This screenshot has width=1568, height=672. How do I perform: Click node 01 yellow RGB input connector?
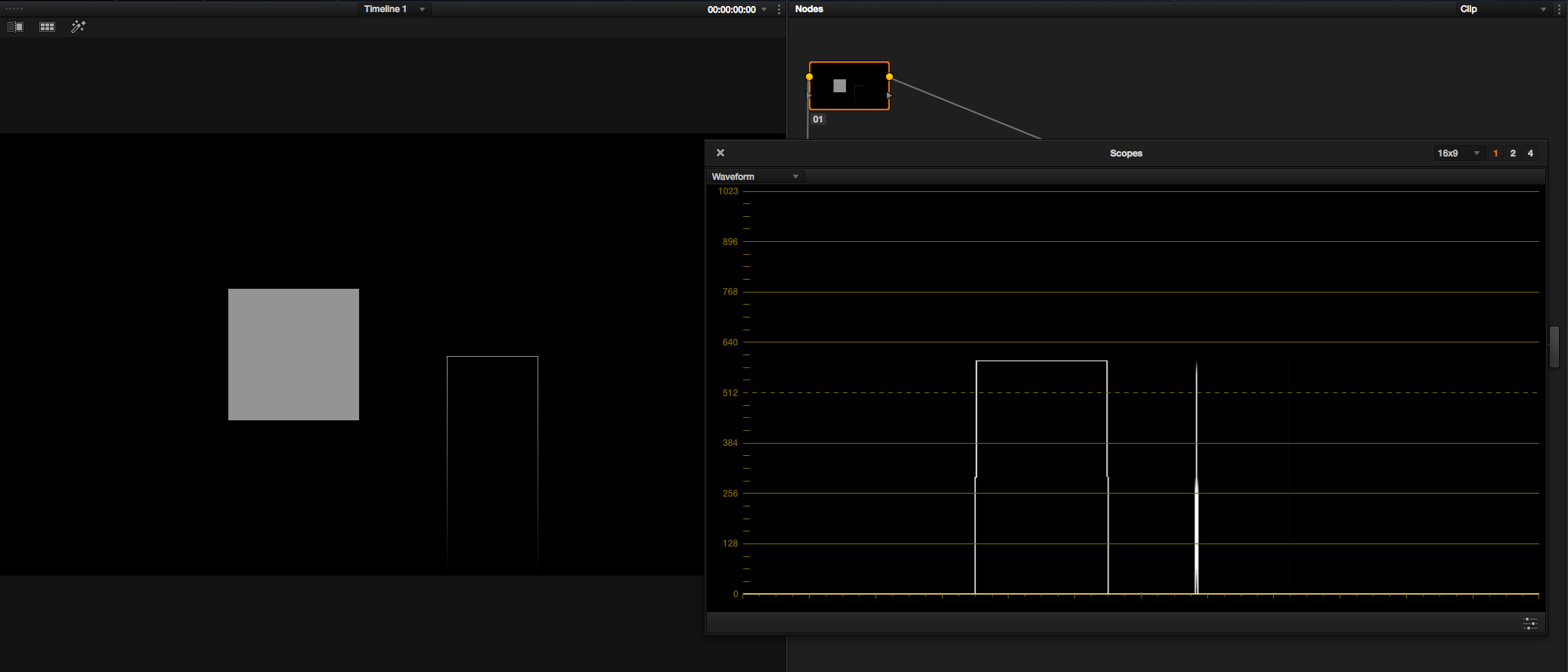809,76
